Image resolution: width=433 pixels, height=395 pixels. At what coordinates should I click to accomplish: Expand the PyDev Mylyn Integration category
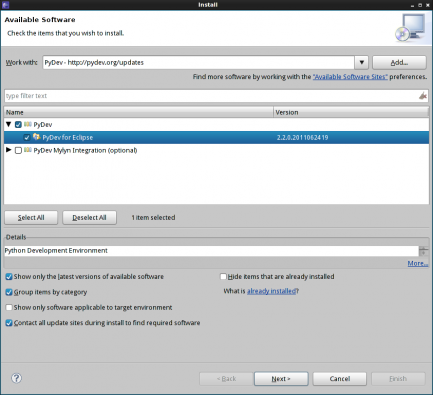(9, 150)
